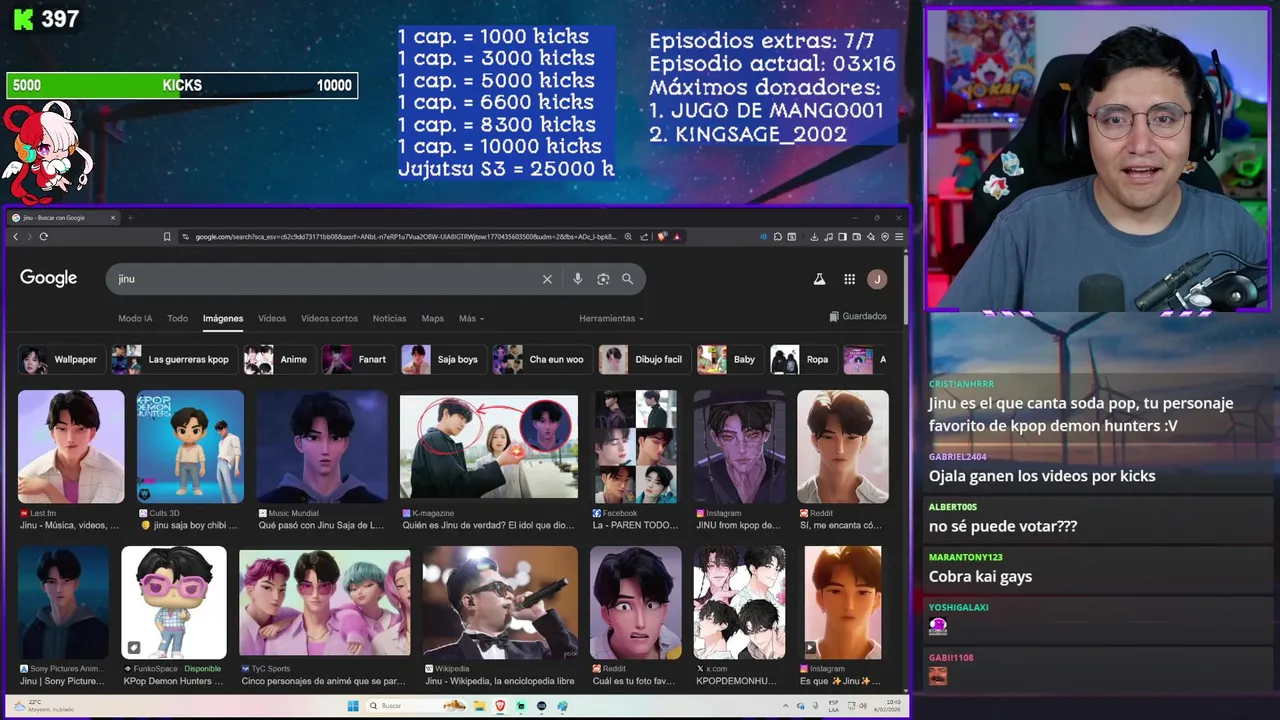Start voice search via microphone icon

pos(577,279)
